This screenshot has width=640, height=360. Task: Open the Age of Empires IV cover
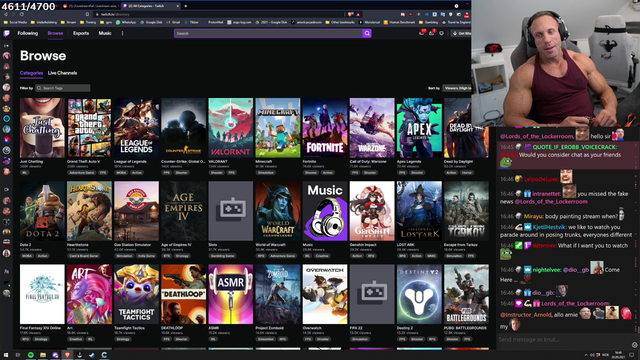click(x=184, y=211)
